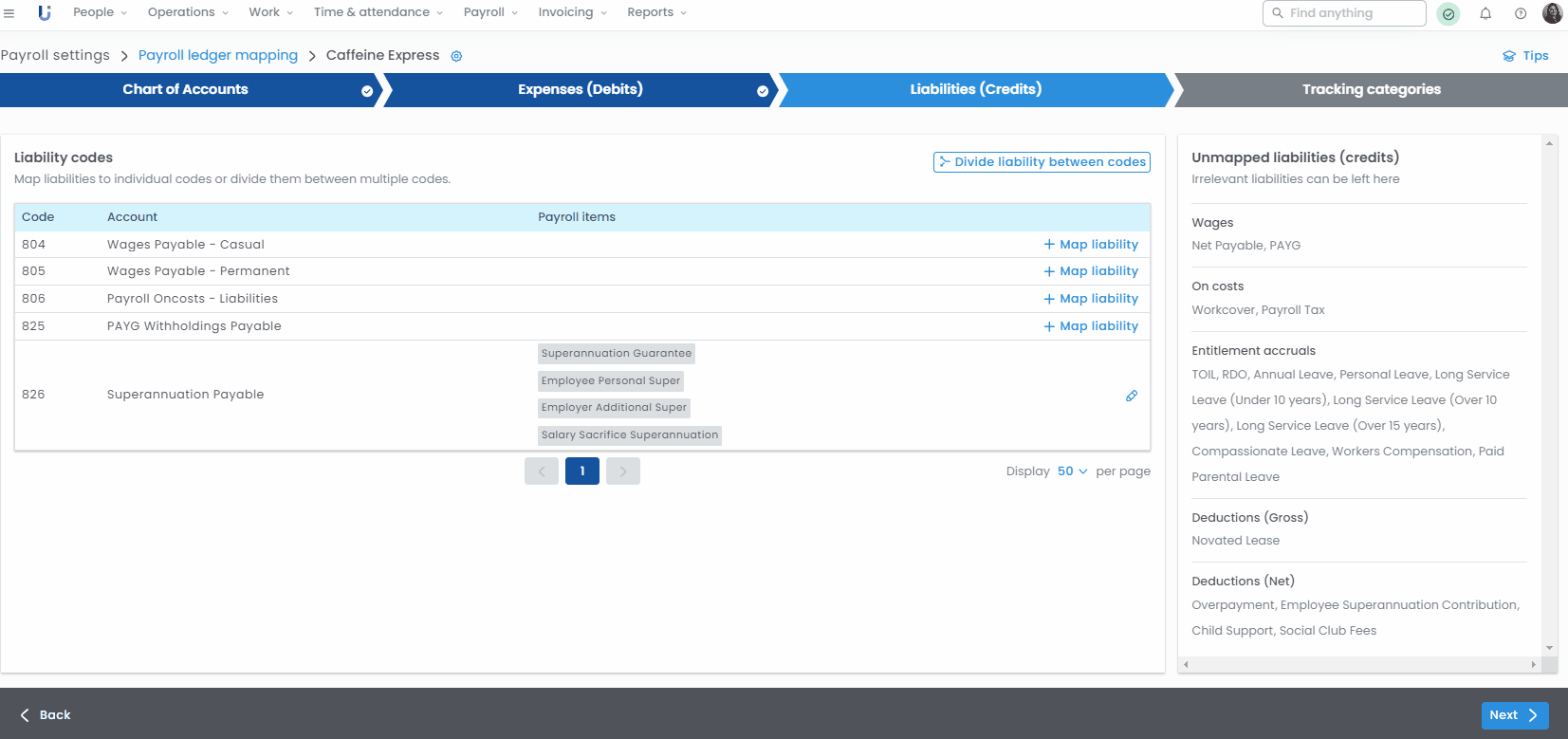Click the green status check icon
Image resolution: width=1568 pixels, height=739 pixels.
point(1448,13)
